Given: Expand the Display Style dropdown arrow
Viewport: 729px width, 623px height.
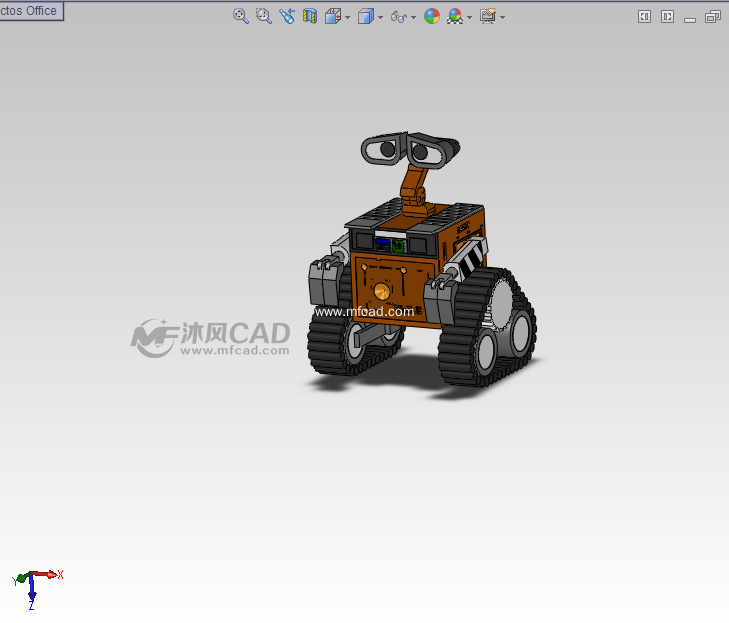Looking at the screenshot, I should pos(381,18).
